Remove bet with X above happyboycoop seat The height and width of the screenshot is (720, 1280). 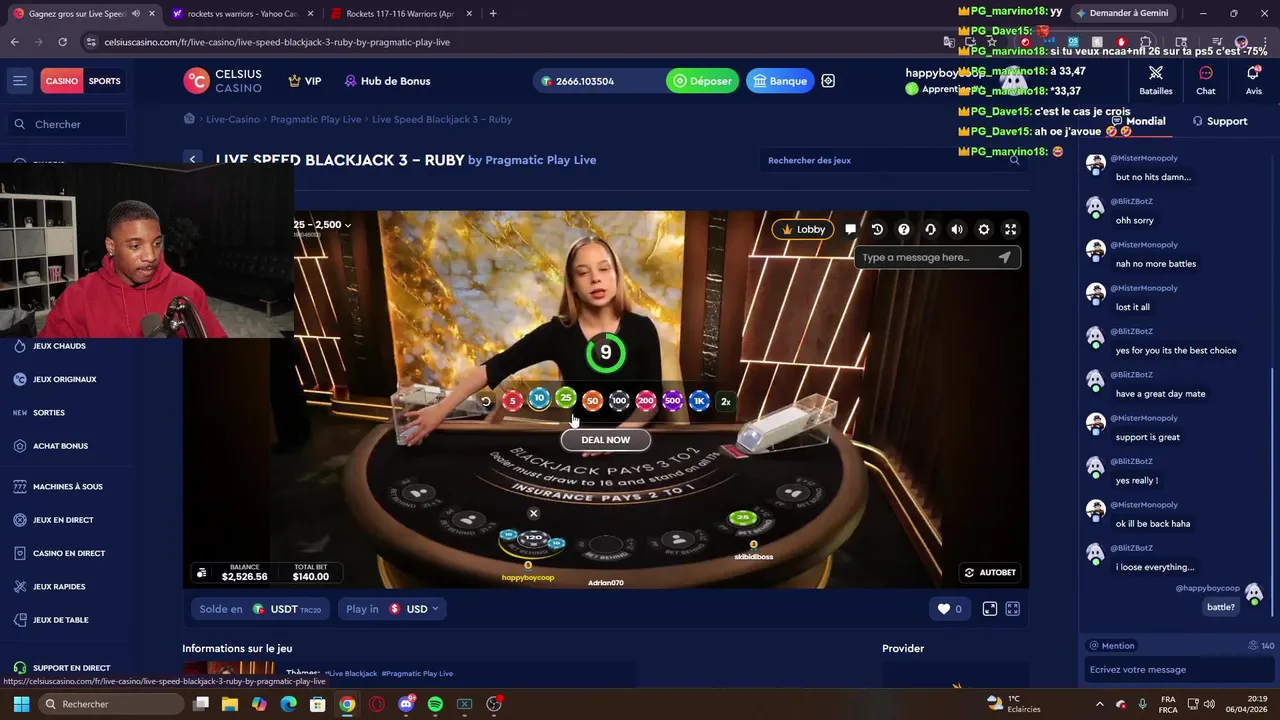[533, 514]
